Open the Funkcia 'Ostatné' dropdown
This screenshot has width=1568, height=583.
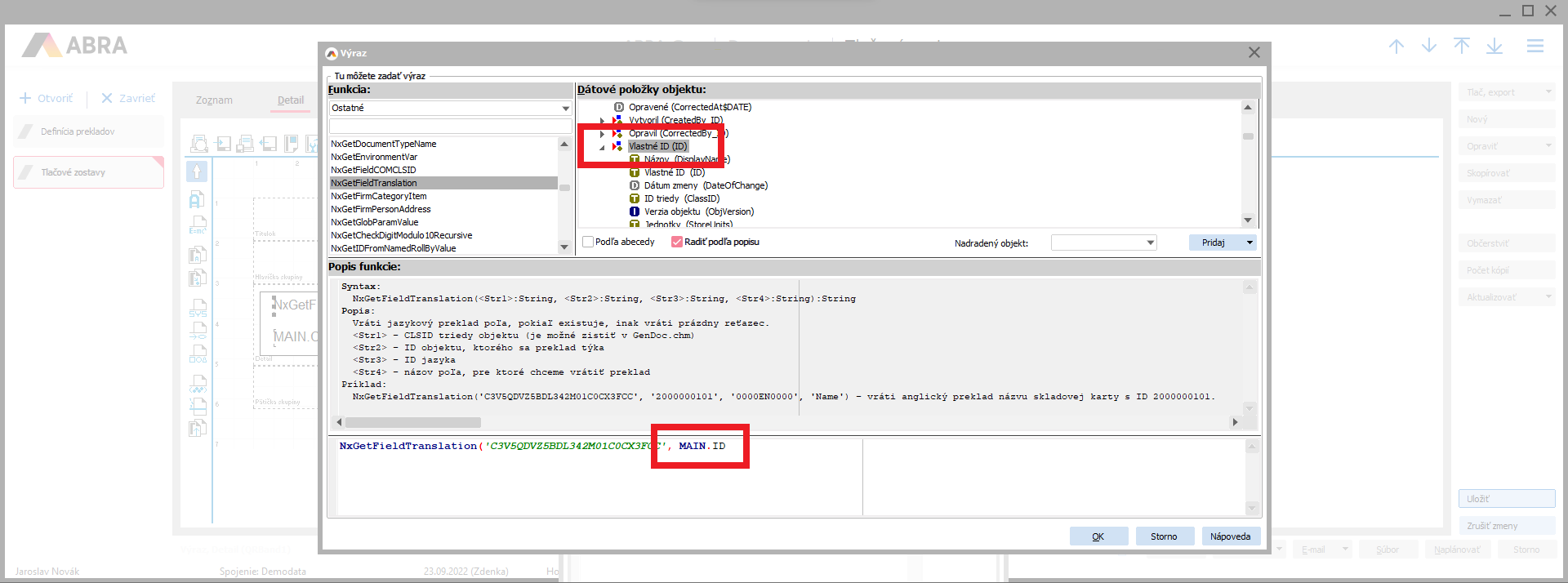(x=565, y=108)
